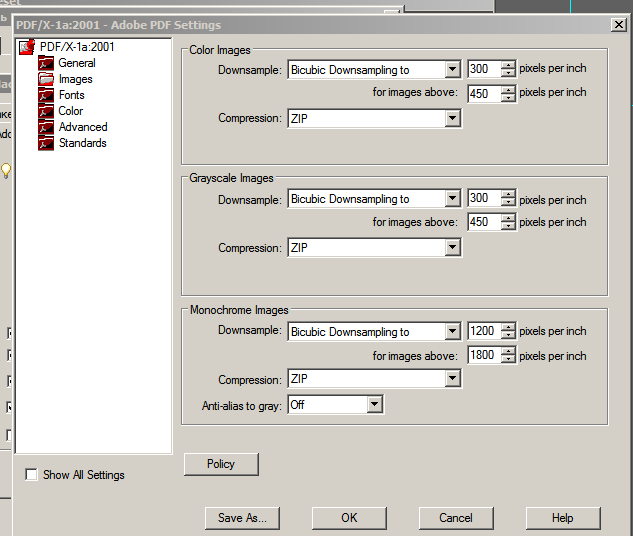Increase Grayscale 300 ppi spinner
Screen dimensions: 633x536
pos(508,194)
